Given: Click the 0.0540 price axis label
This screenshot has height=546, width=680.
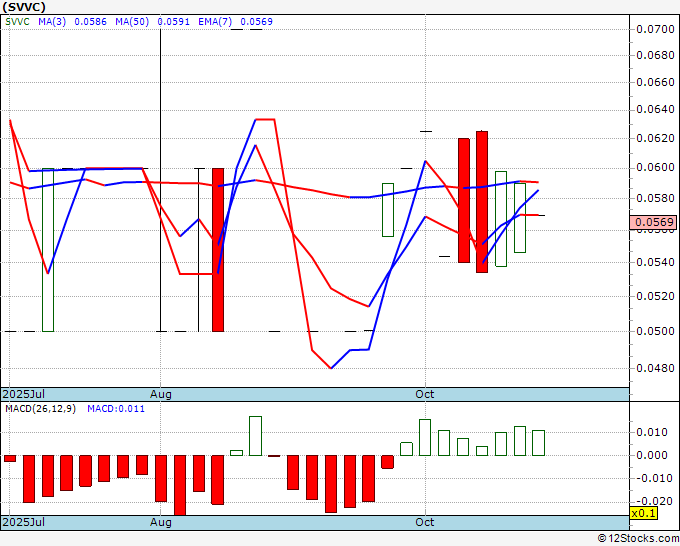Looking at the screenshot, I should [655, 262].
